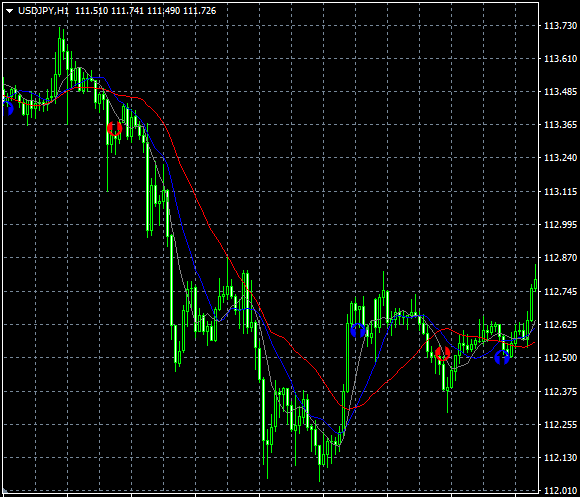Click the 112.870 price scale label
The image size is (580, 497).
click(x=560, y=257)
